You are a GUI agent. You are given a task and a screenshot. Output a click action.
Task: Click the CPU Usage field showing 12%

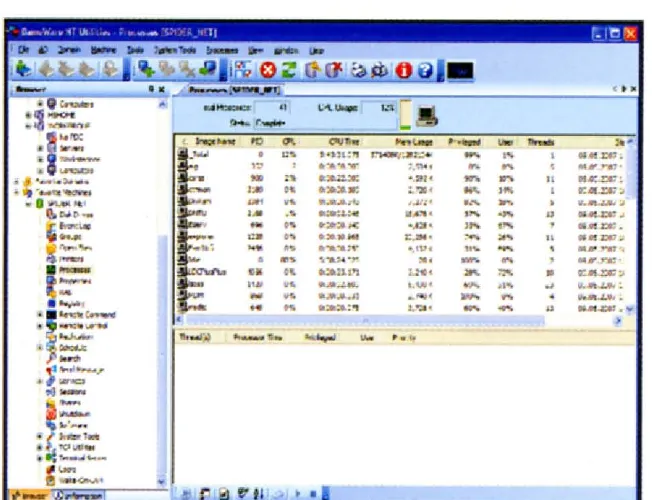pyautogui.click(x=379, y=107)
